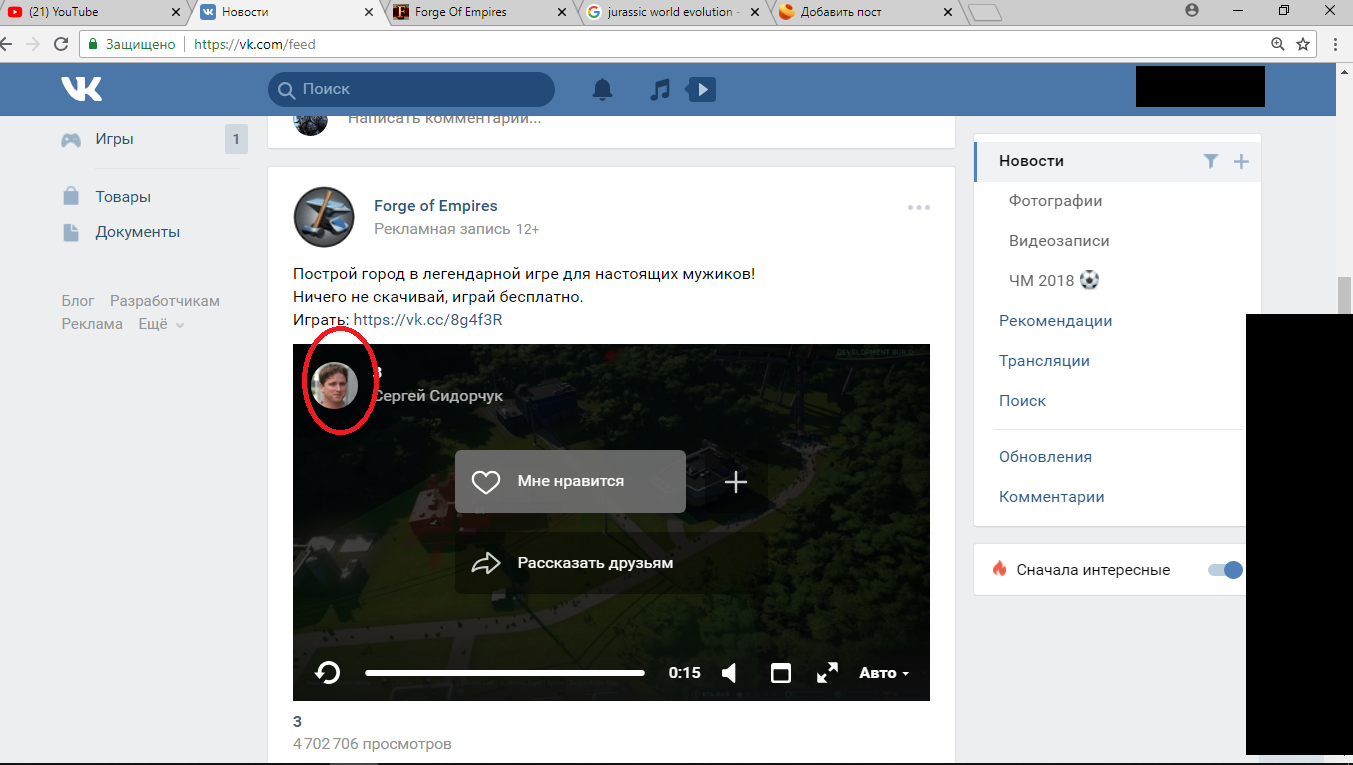Screen dimensions: 1353x765
Task: Open the vk.cc/8g4f3R link
Action: [x=428, y=320]
